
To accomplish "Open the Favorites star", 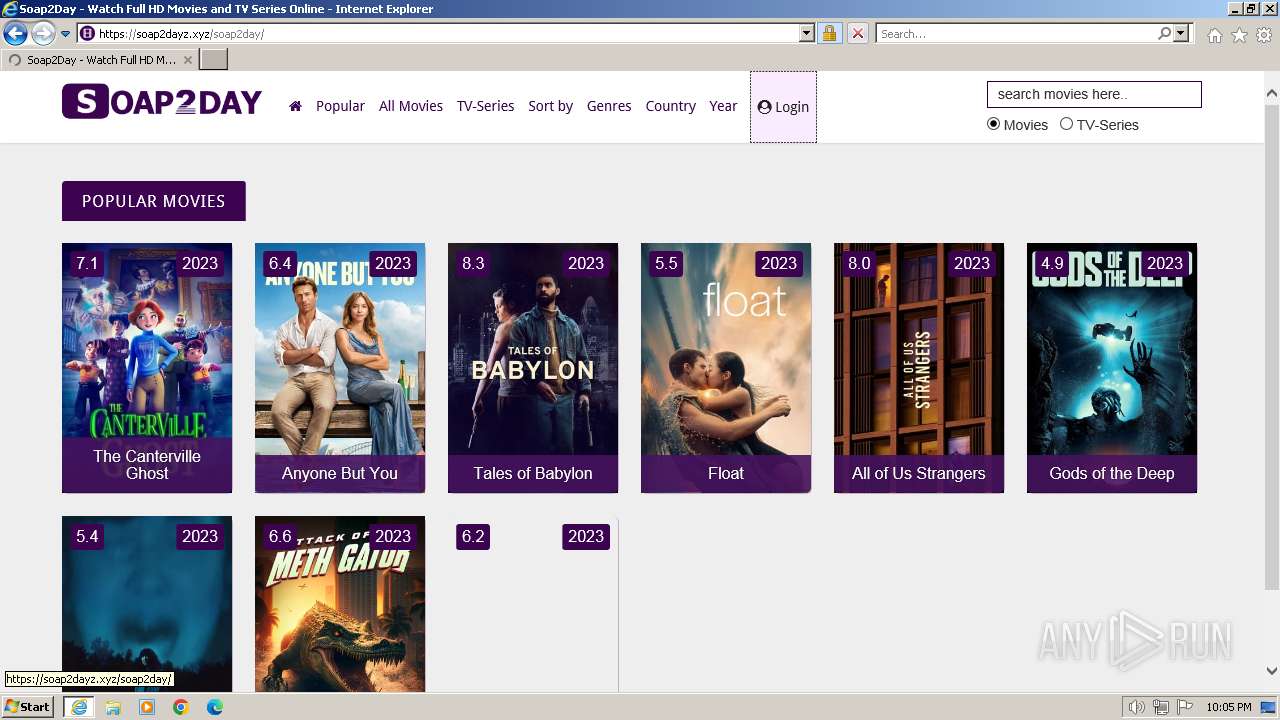I will 1239,35.
